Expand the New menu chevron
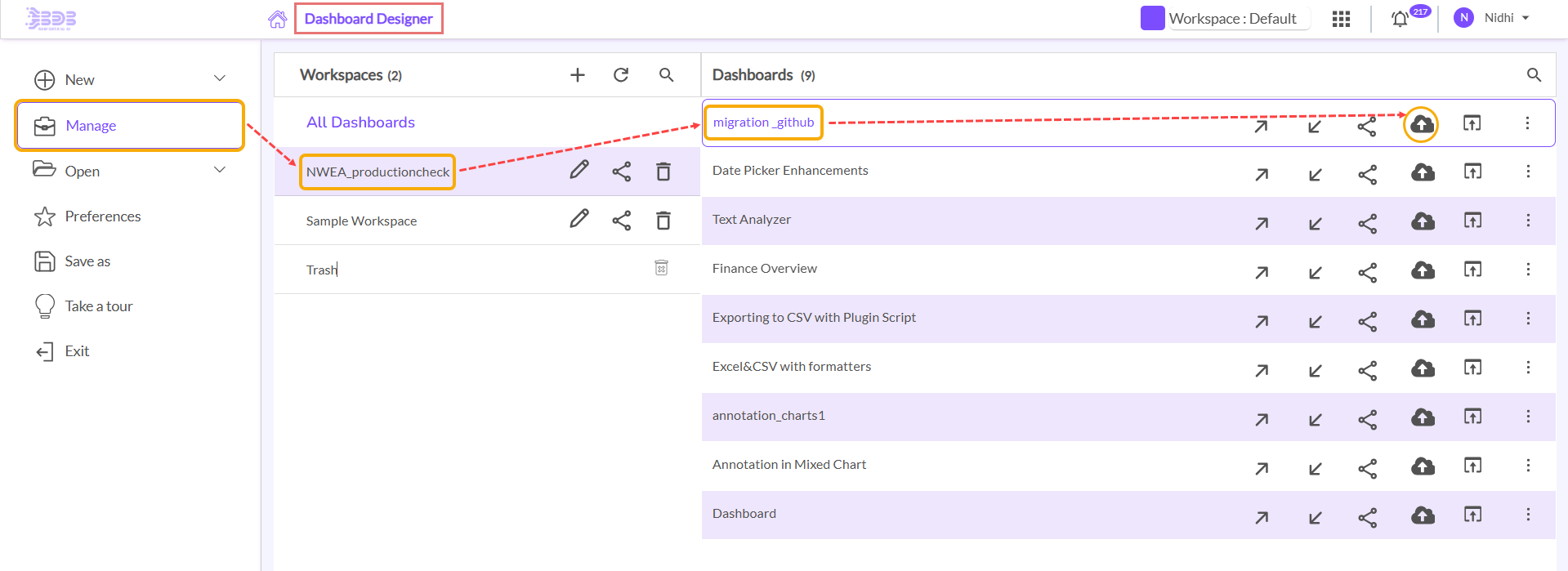Screen dimensions: 1568x571 [x=219, y=78]
